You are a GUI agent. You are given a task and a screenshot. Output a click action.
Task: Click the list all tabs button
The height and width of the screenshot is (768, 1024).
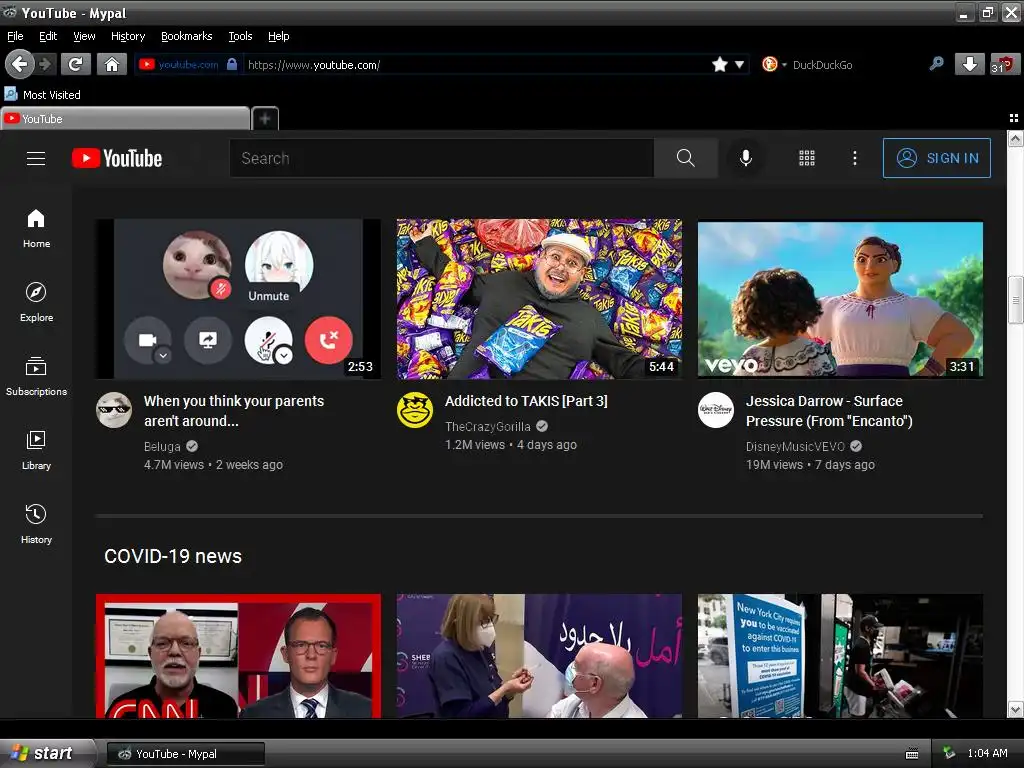pyautogui.click(x=1014, y=118)
